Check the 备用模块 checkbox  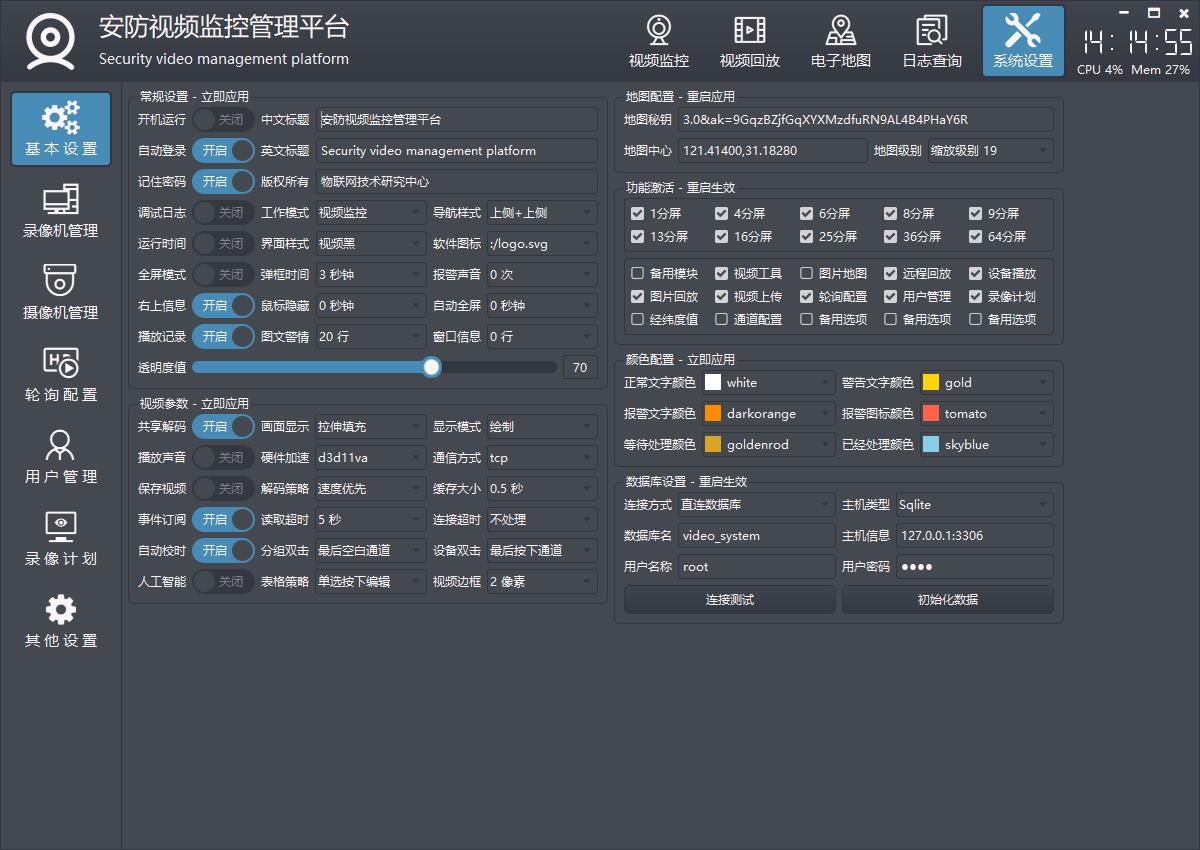[638, 274]
